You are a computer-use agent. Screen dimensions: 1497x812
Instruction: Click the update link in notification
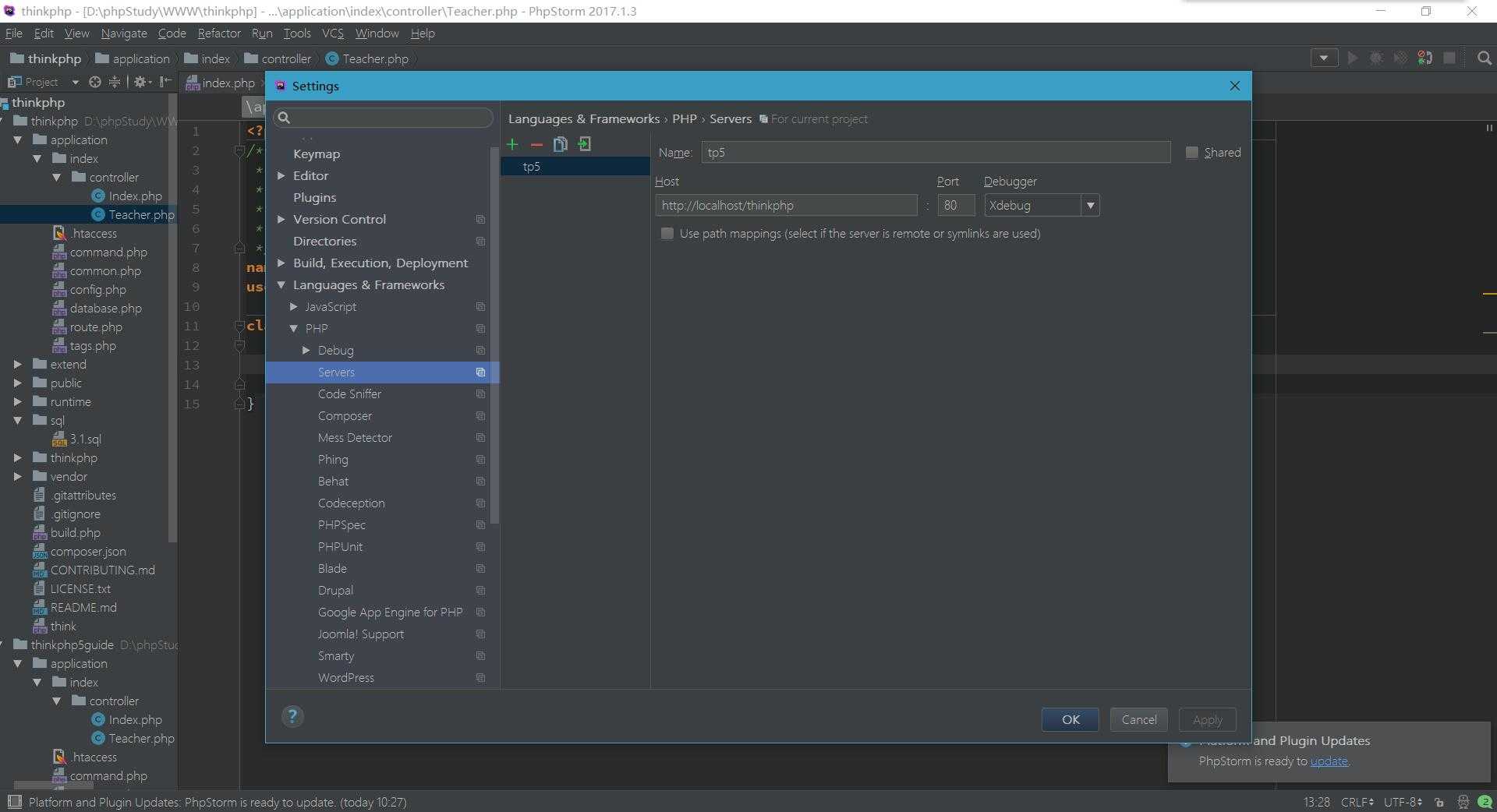[1329, 761]
